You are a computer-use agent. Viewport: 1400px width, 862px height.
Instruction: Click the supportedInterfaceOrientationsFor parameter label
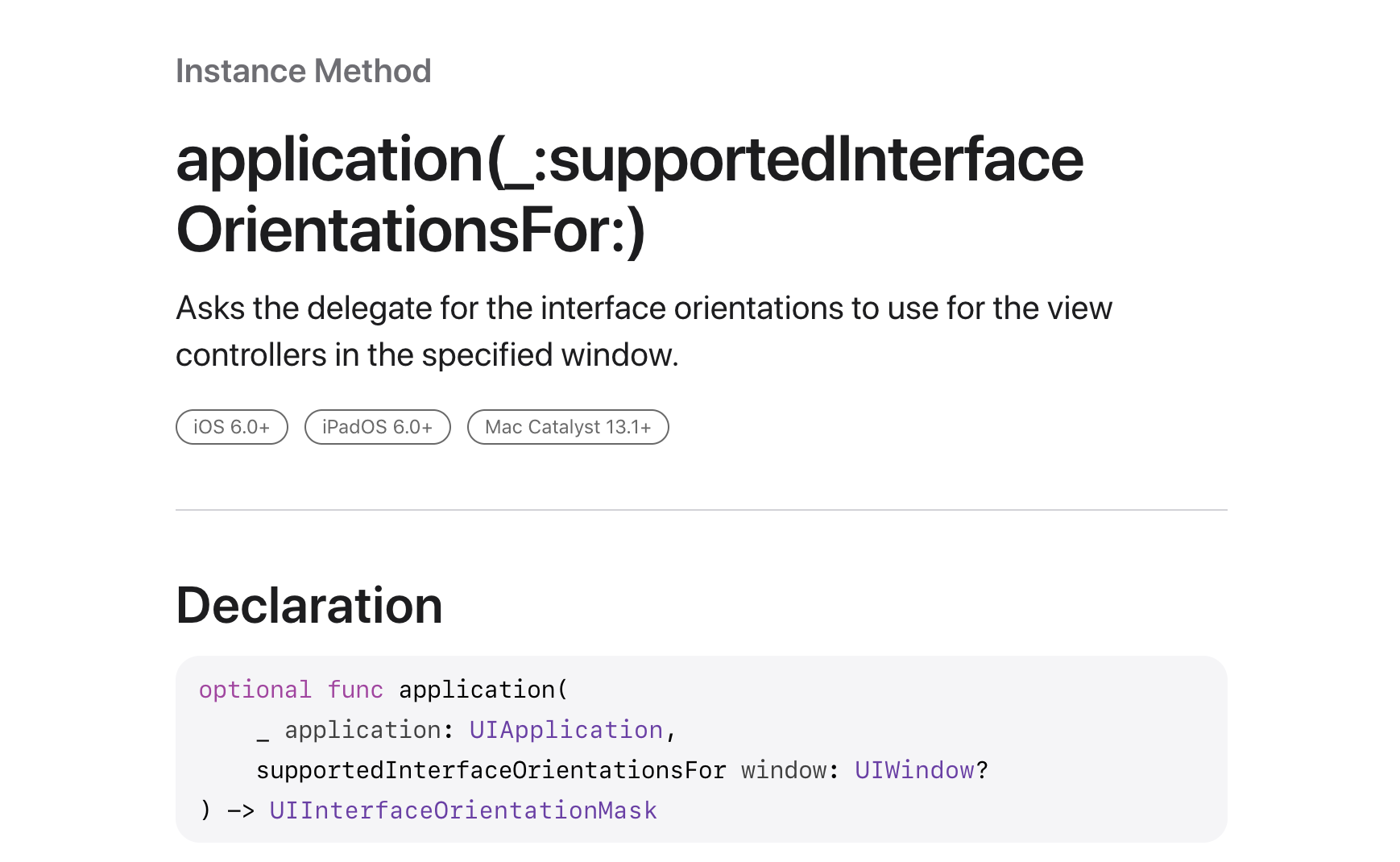491,770
